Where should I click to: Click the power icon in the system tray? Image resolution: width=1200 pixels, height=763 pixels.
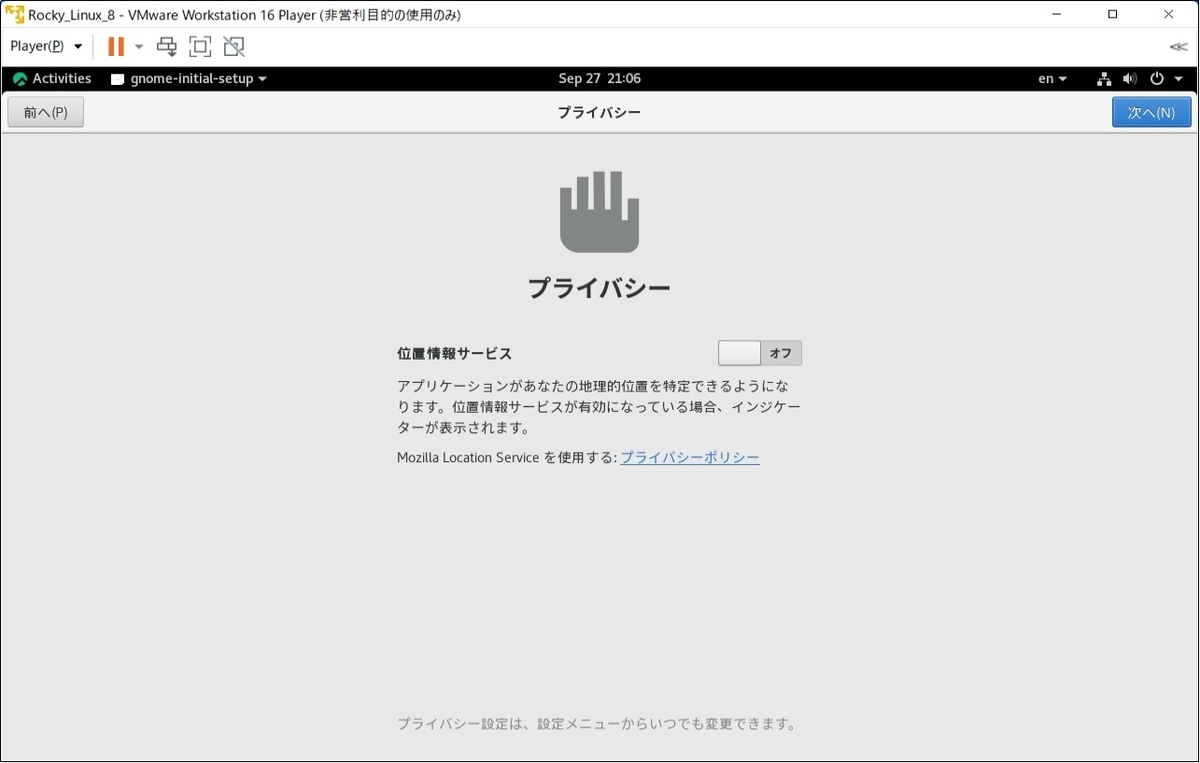1157,78
